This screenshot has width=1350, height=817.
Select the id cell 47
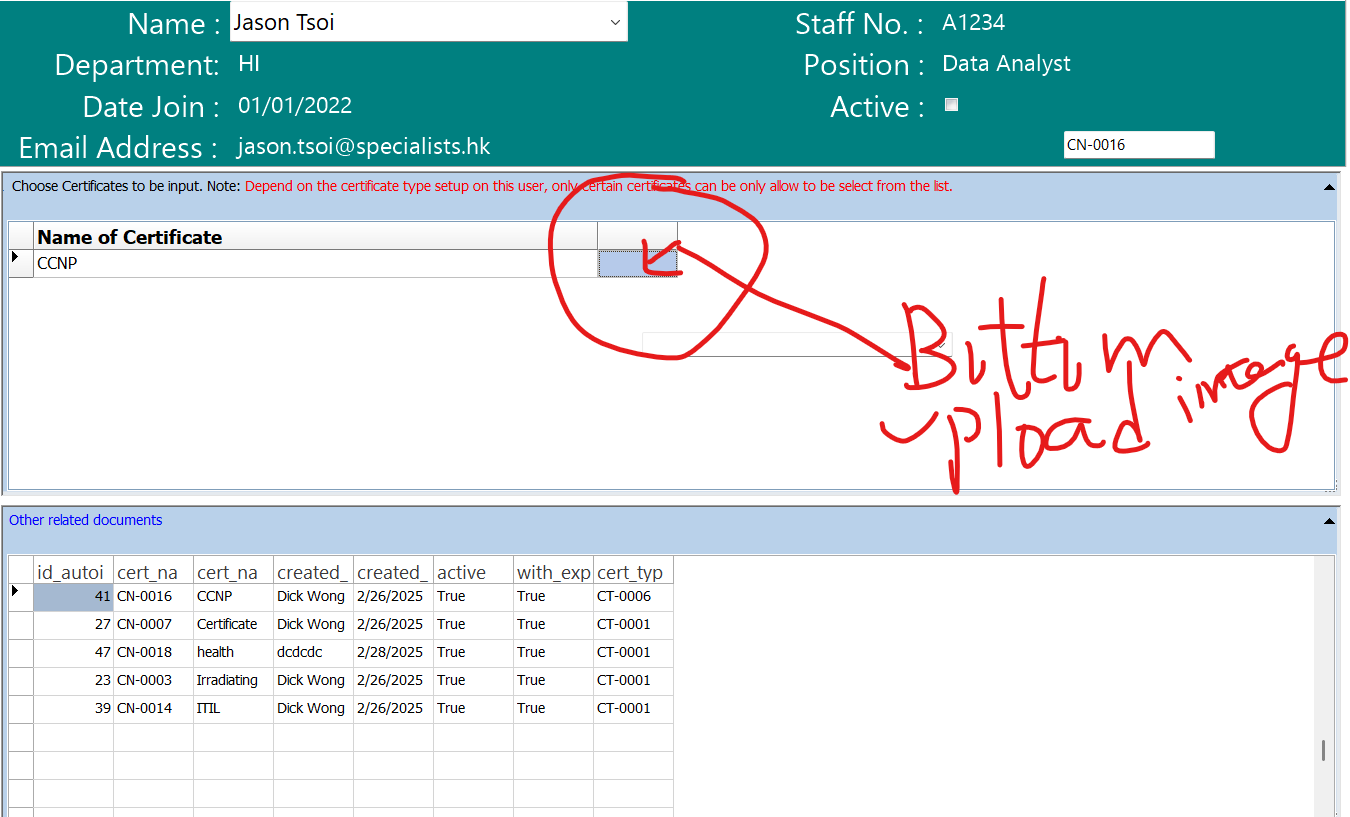73,653
